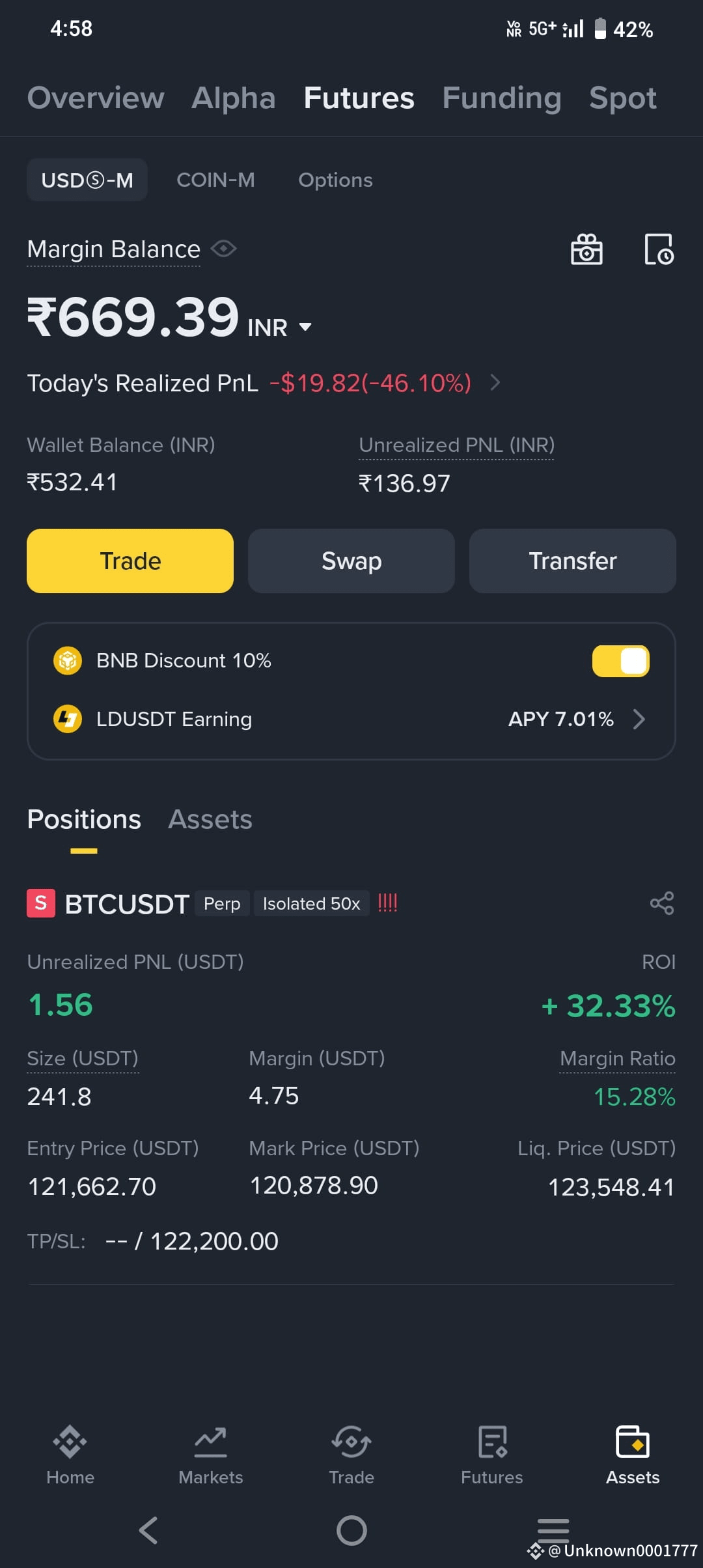Share the BTCUSDT position
This screenshot has height=1568, width=703.
coord(662,903)
